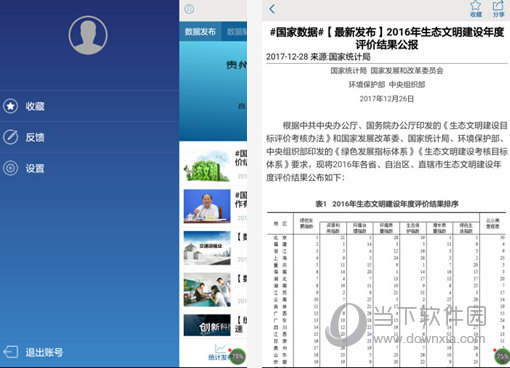Click the date 2017年12月26日
Screen dimensions: 510x368
[387, 99]
